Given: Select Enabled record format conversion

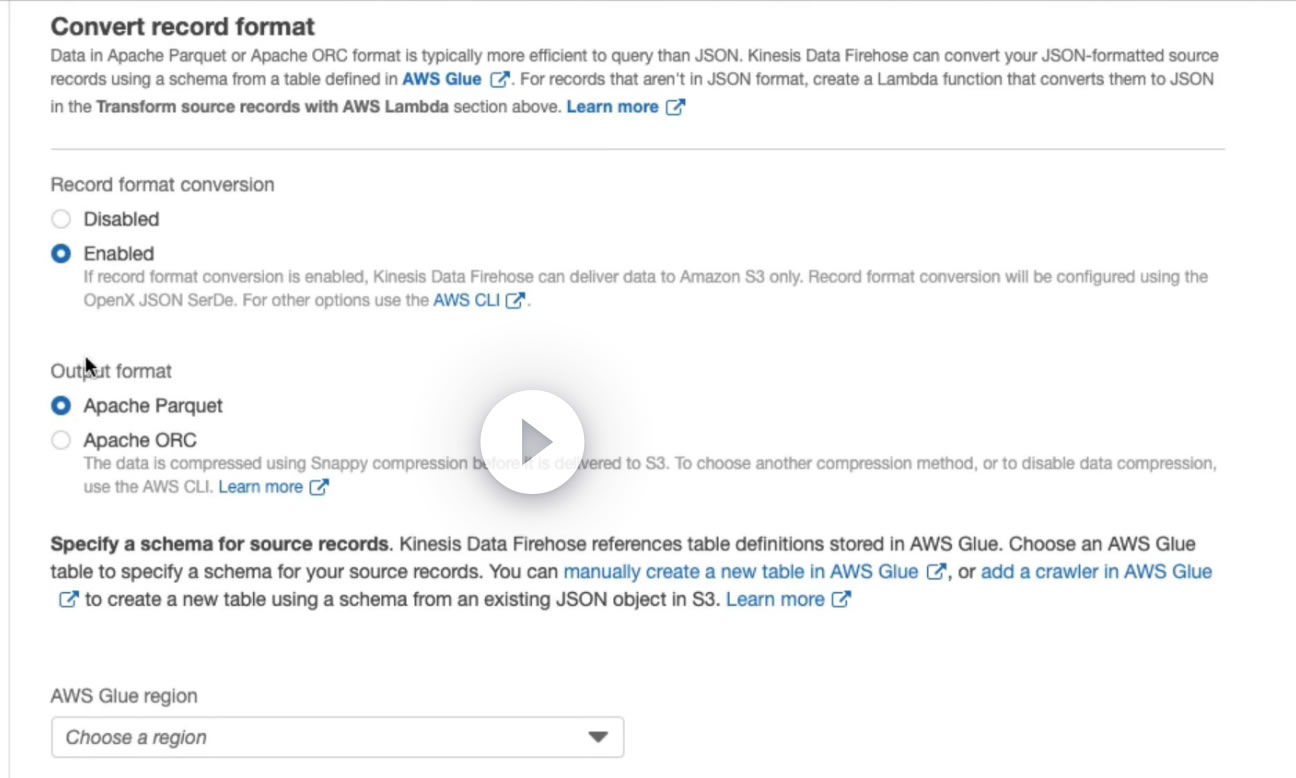Looking at the screenshot, I should click(62, 254).
